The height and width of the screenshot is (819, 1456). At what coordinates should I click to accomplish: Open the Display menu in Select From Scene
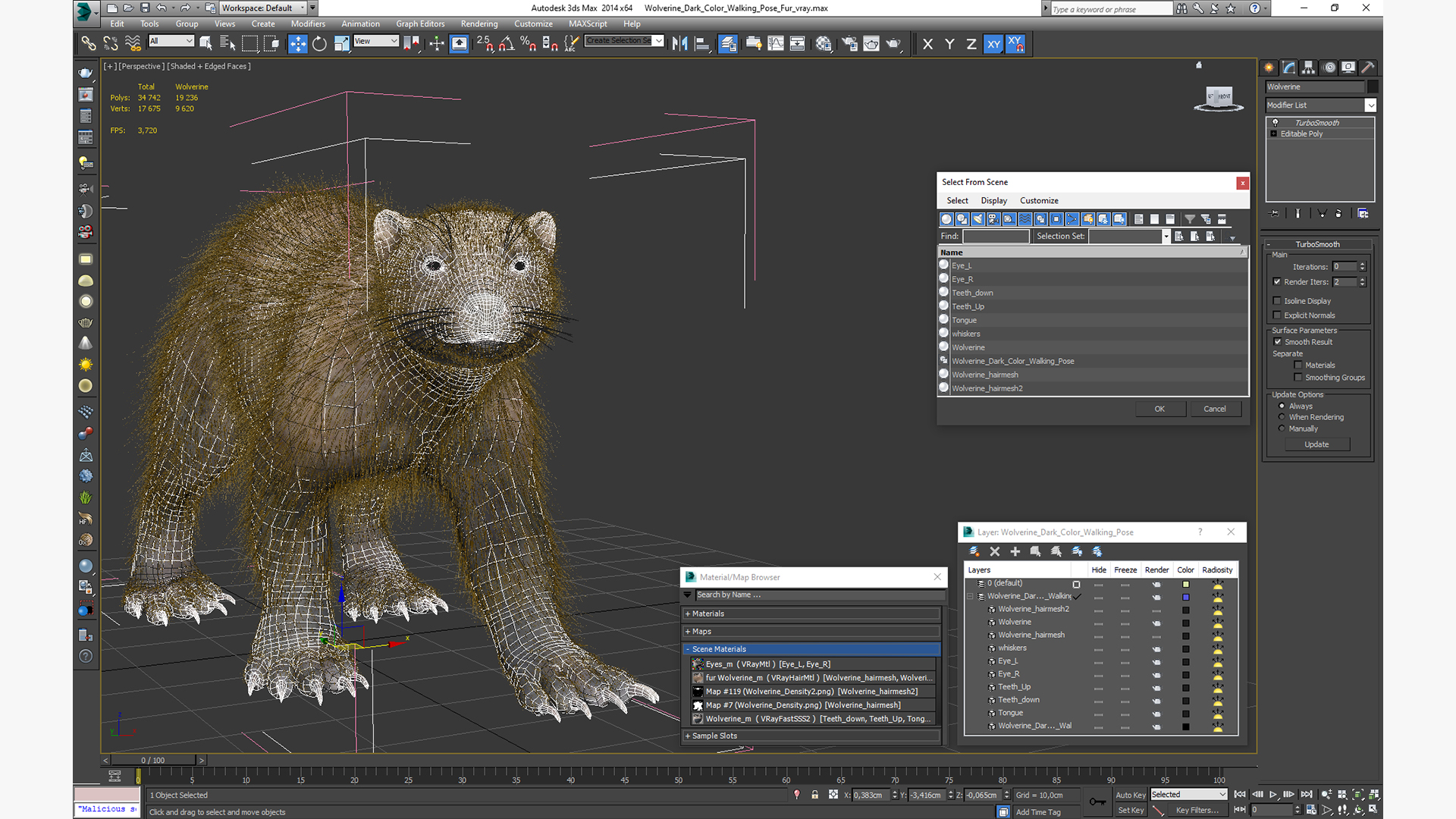993,200
